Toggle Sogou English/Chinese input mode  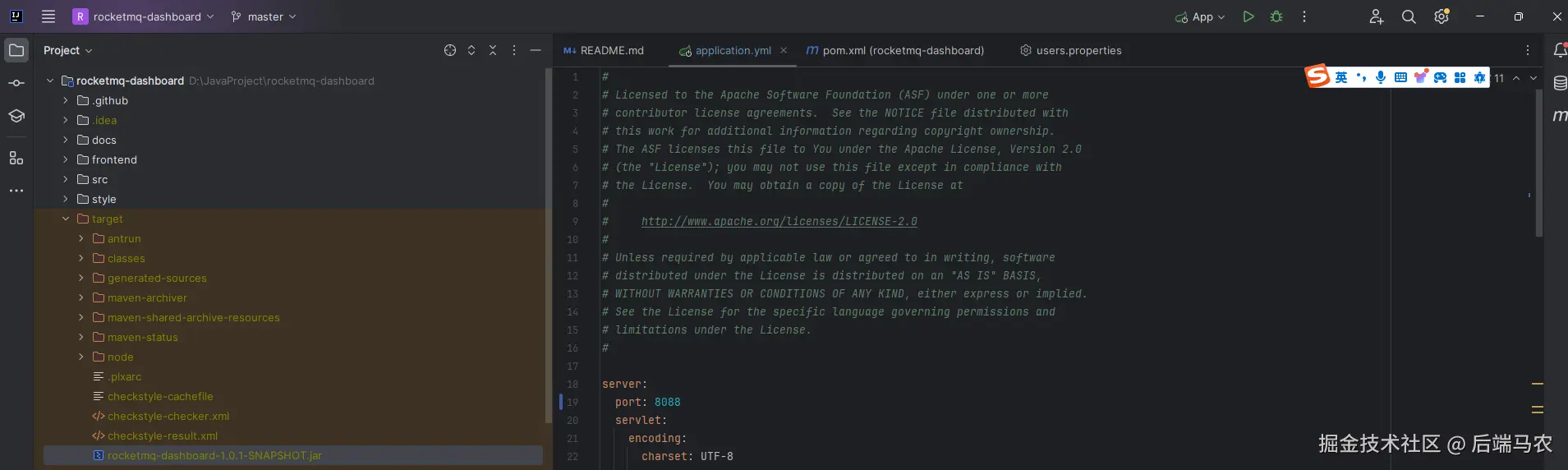tap(1341, 77)
